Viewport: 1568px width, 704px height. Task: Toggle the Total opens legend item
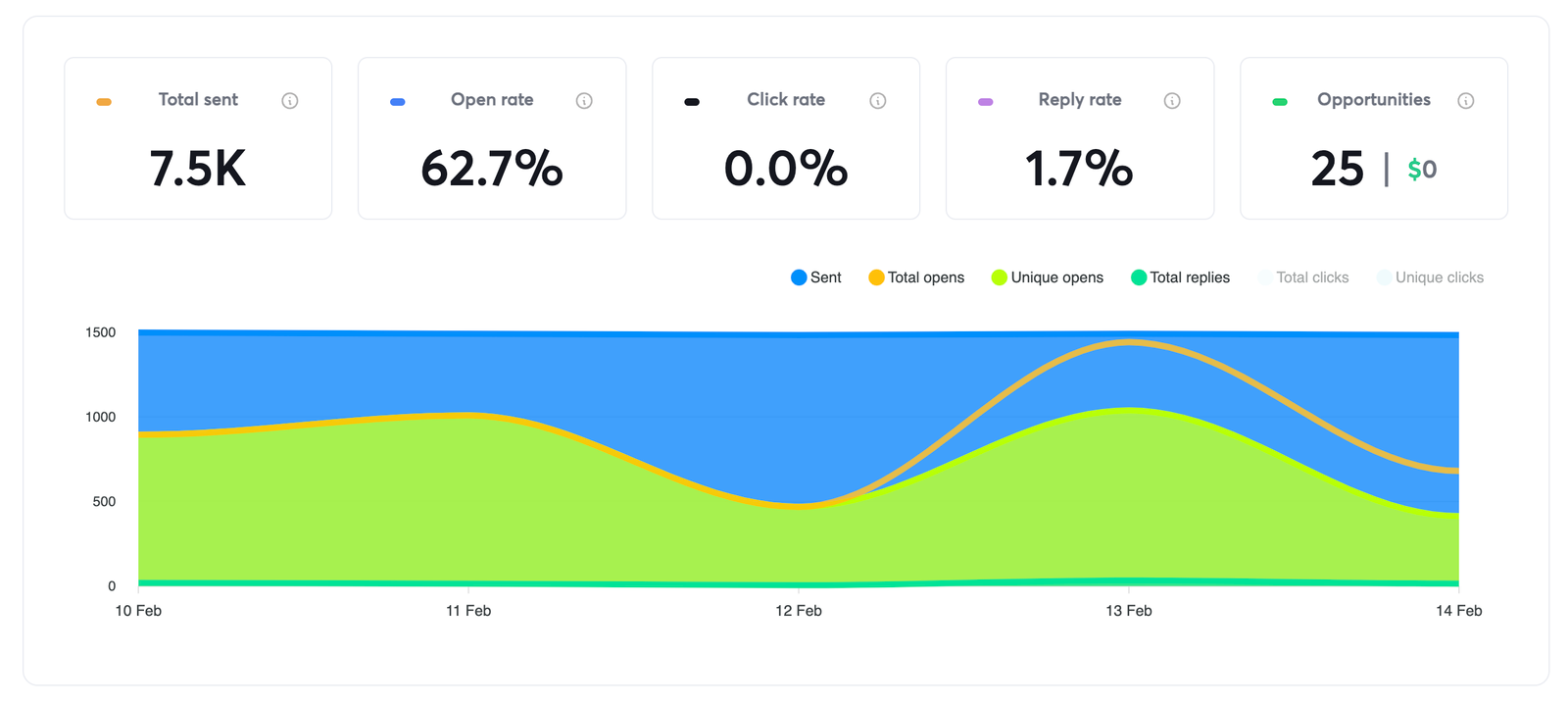(x=916, y=277)
